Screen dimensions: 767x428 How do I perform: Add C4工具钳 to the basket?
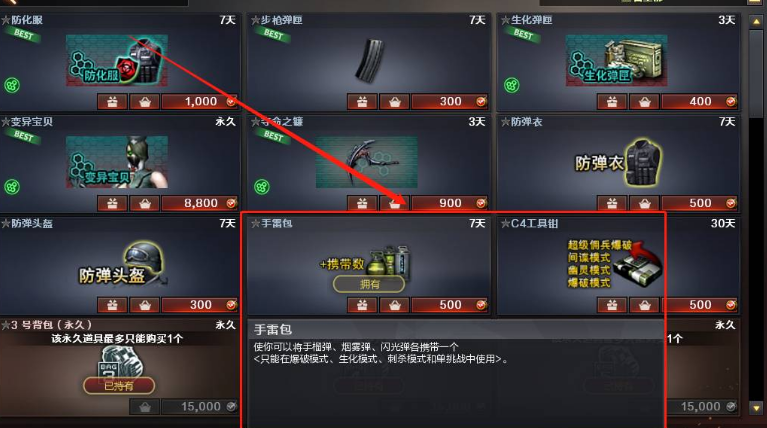(x=644, y=305)
